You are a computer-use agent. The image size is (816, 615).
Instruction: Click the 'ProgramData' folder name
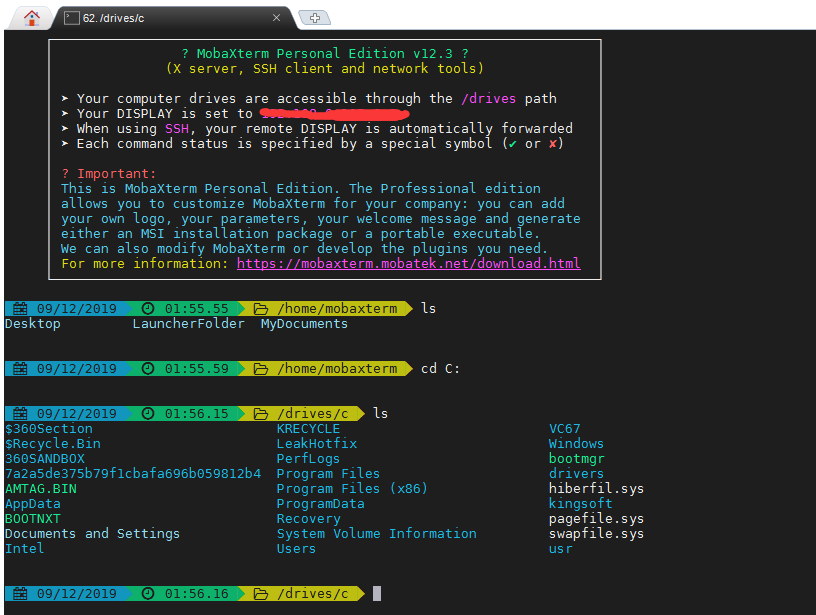click(320, 504)
